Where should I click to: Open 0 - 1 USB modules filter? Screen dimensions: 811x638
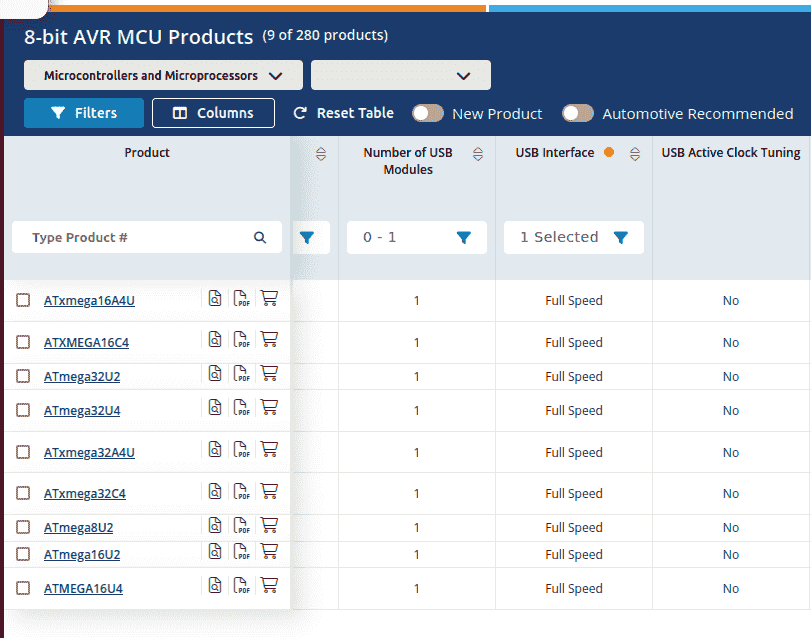(x=417, y=237)
